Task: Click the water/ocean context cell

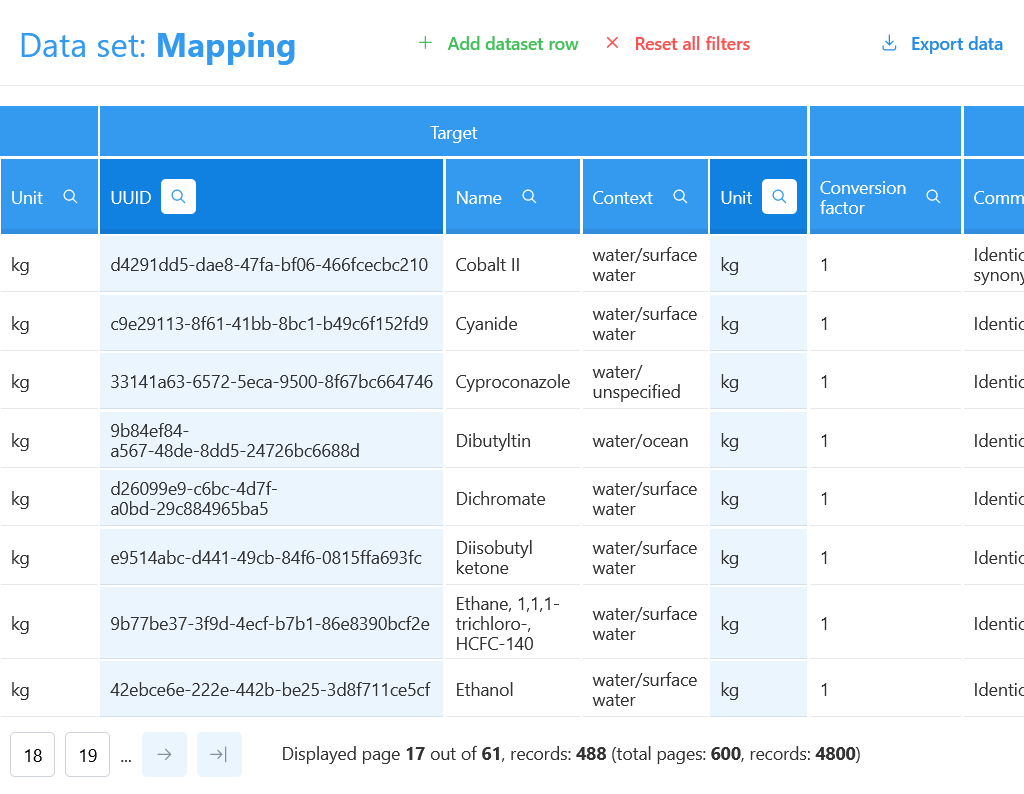Action: click(x=645, y=441)
